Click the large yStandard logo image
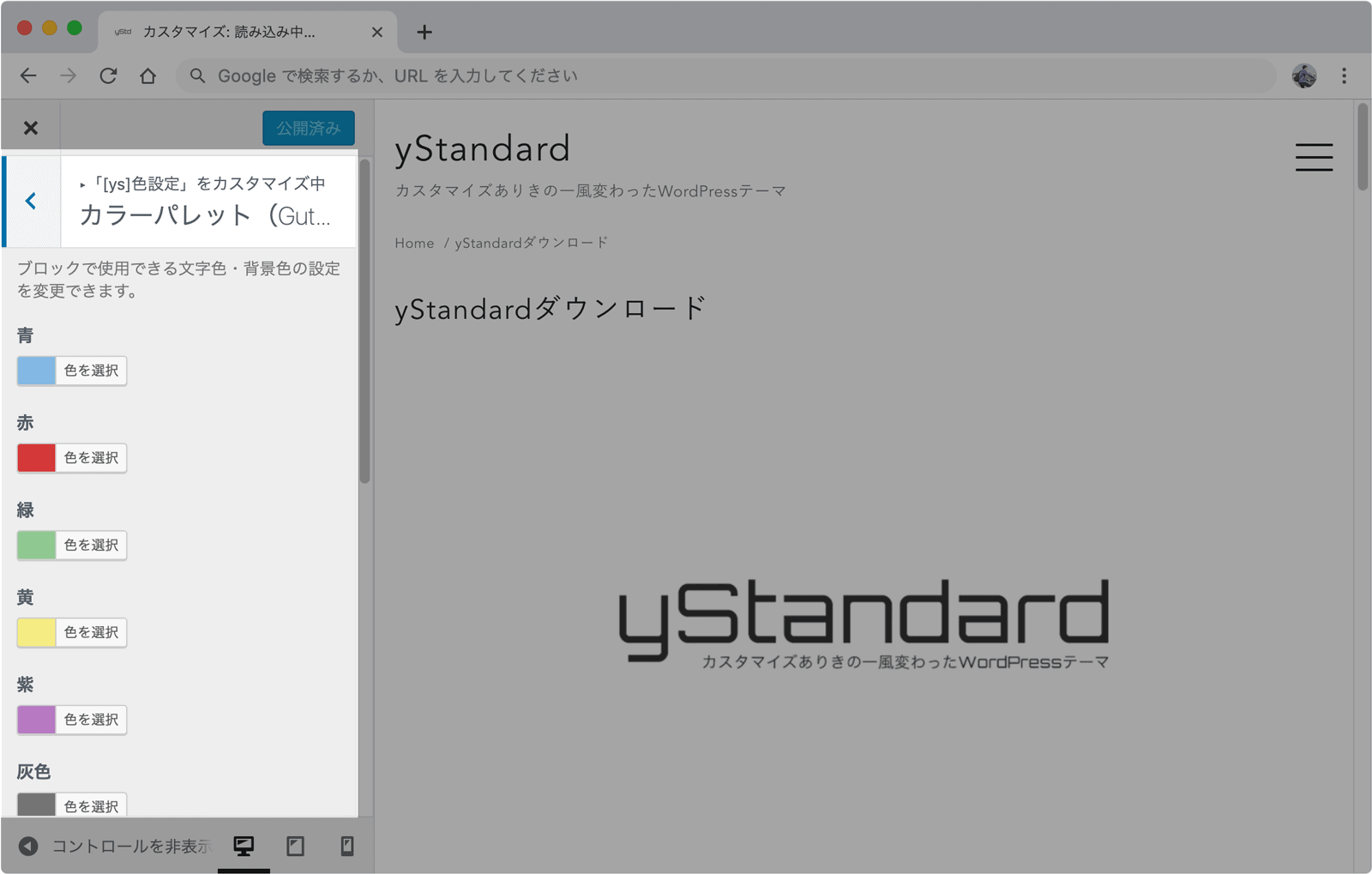The width and height of the screenshot is (1372, 874). pyautogui.click(x=864, y=624)
